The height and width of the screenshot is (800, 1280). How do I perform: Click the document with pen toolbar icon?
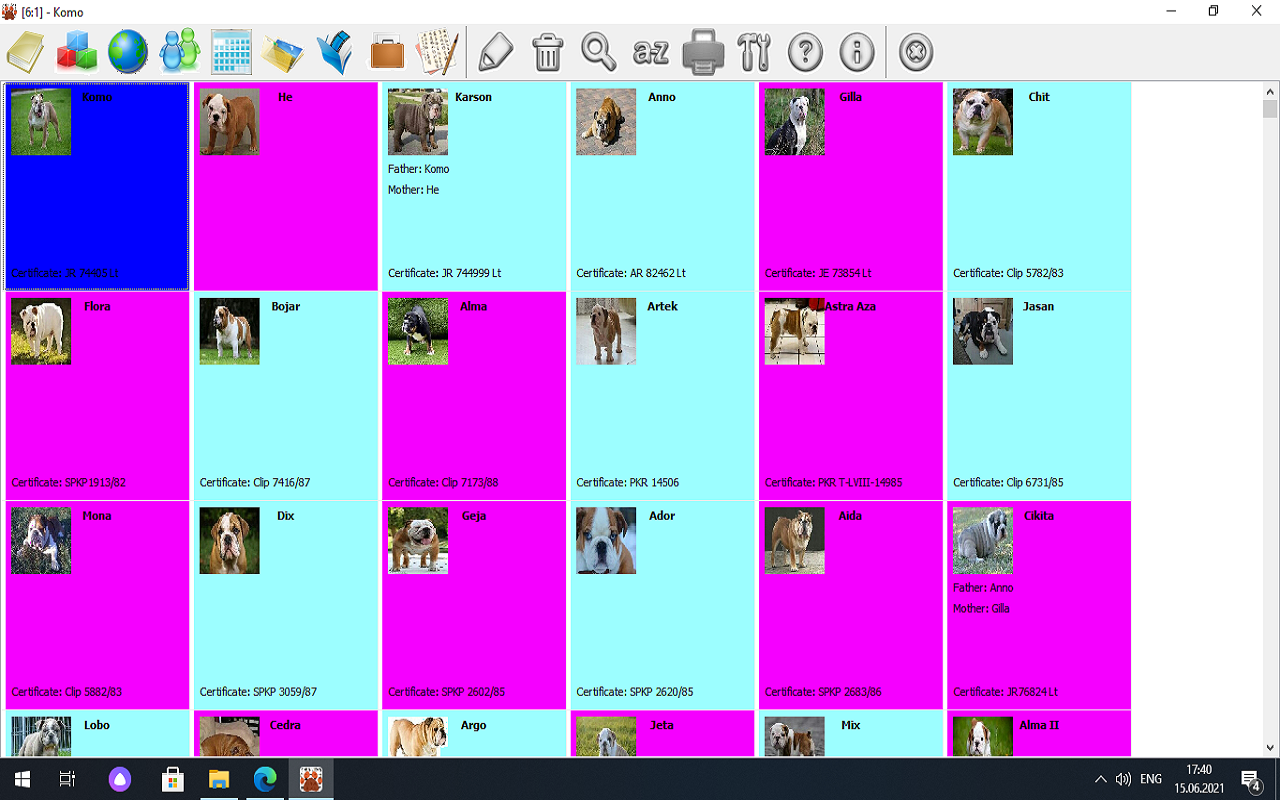(x=437, y=51)
